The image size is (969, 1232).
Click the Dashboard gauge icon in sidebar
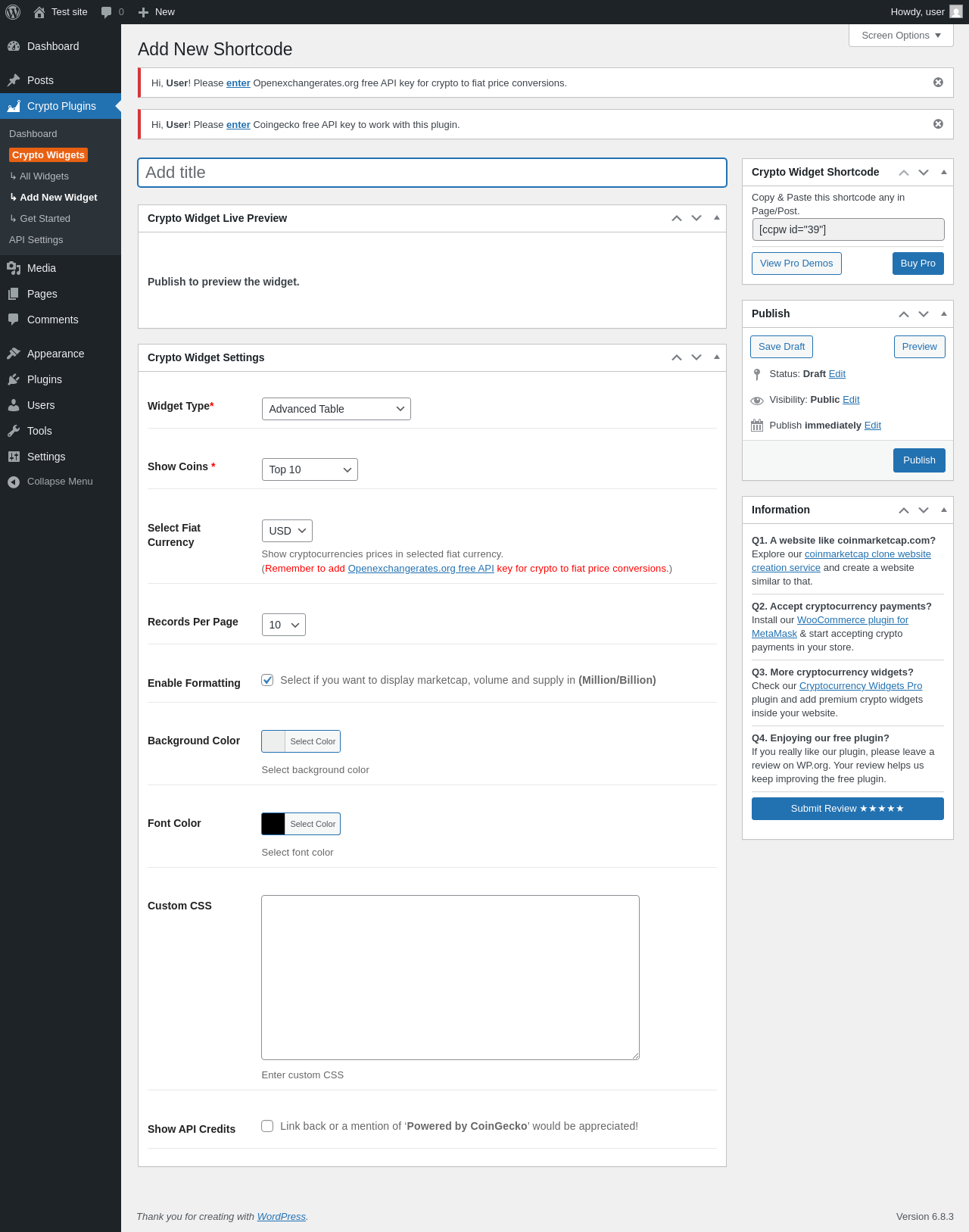point(14,46)
